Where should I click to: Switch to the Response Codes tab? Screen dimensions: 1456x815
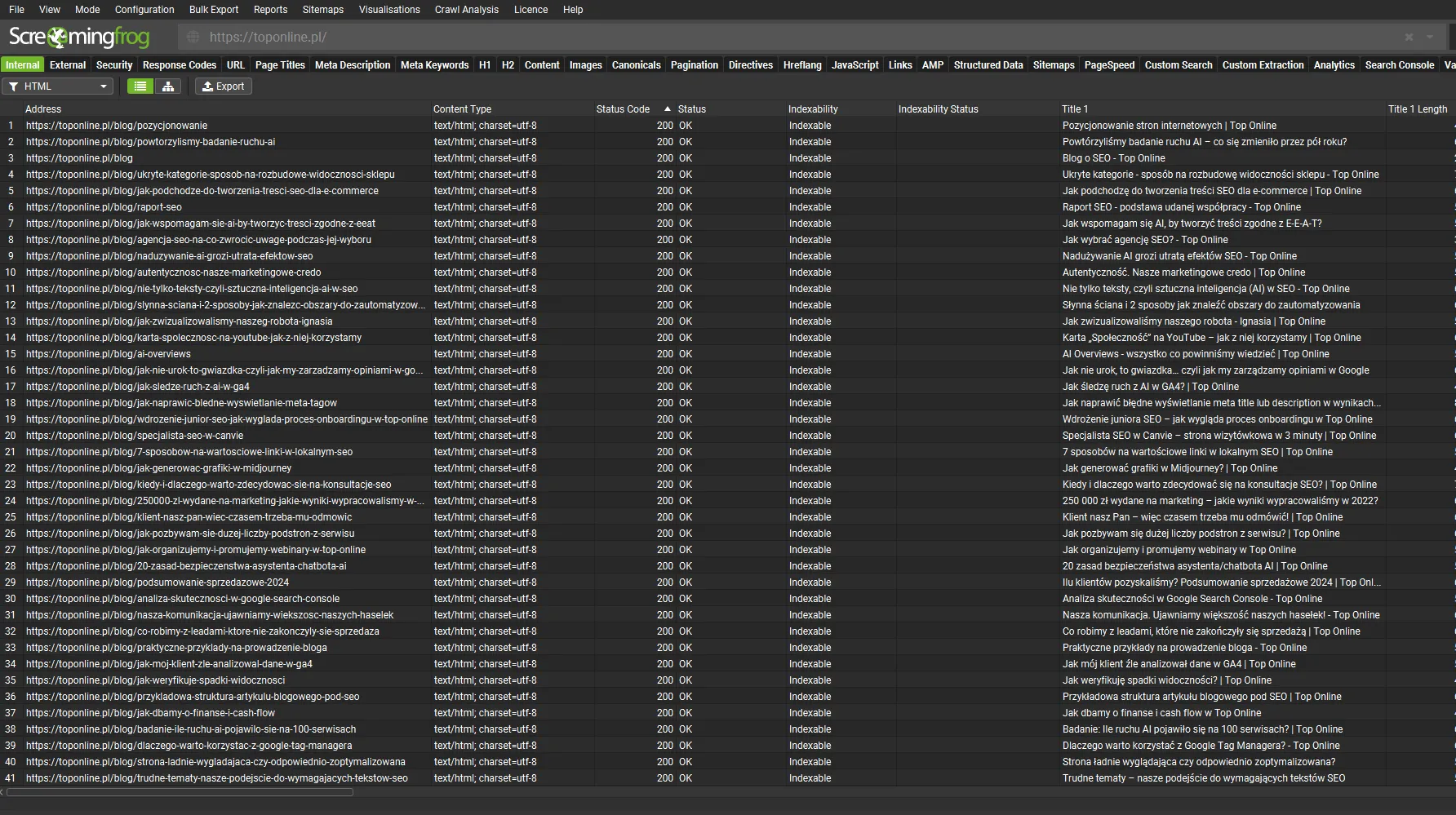point(179,65)
